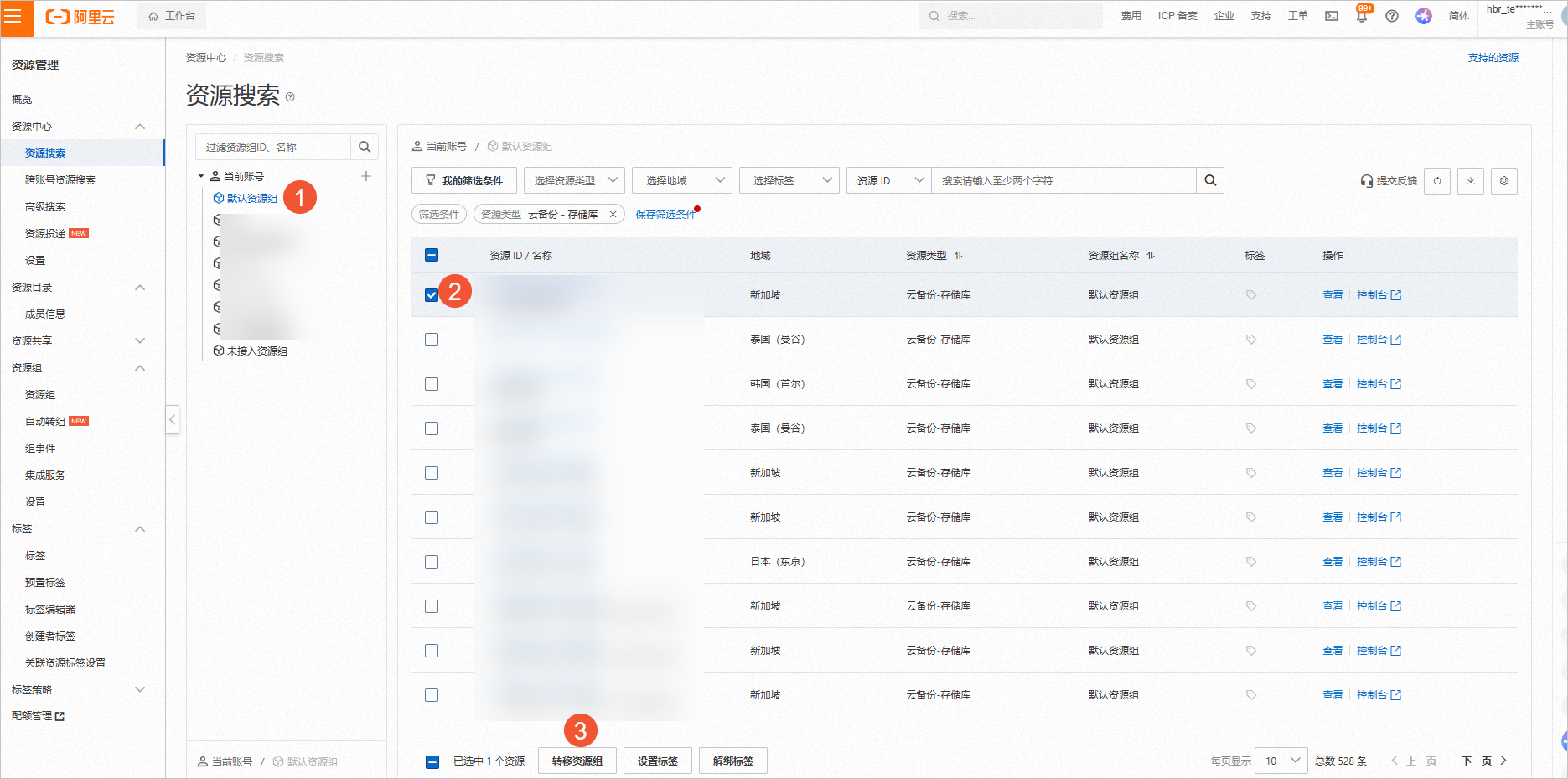Open the 选择地域 dropdown
The width and height of the screenshot is (1568, 779).
[682, 180]
